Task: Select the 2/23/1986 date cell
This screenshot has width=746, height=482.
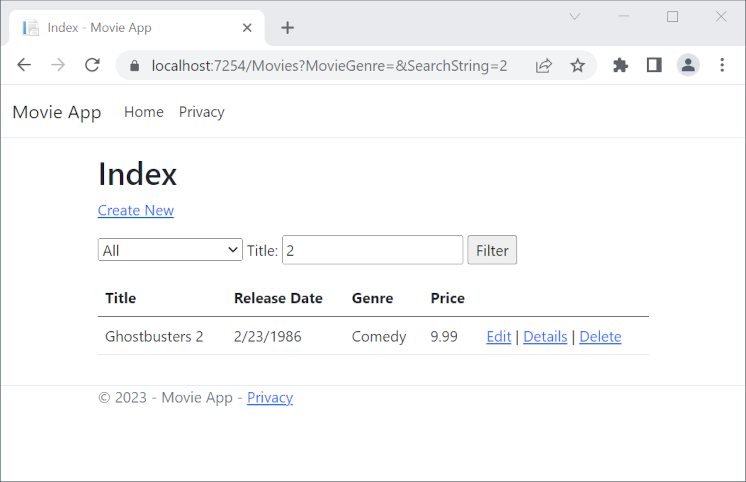Action: click(x=267, y=337)
